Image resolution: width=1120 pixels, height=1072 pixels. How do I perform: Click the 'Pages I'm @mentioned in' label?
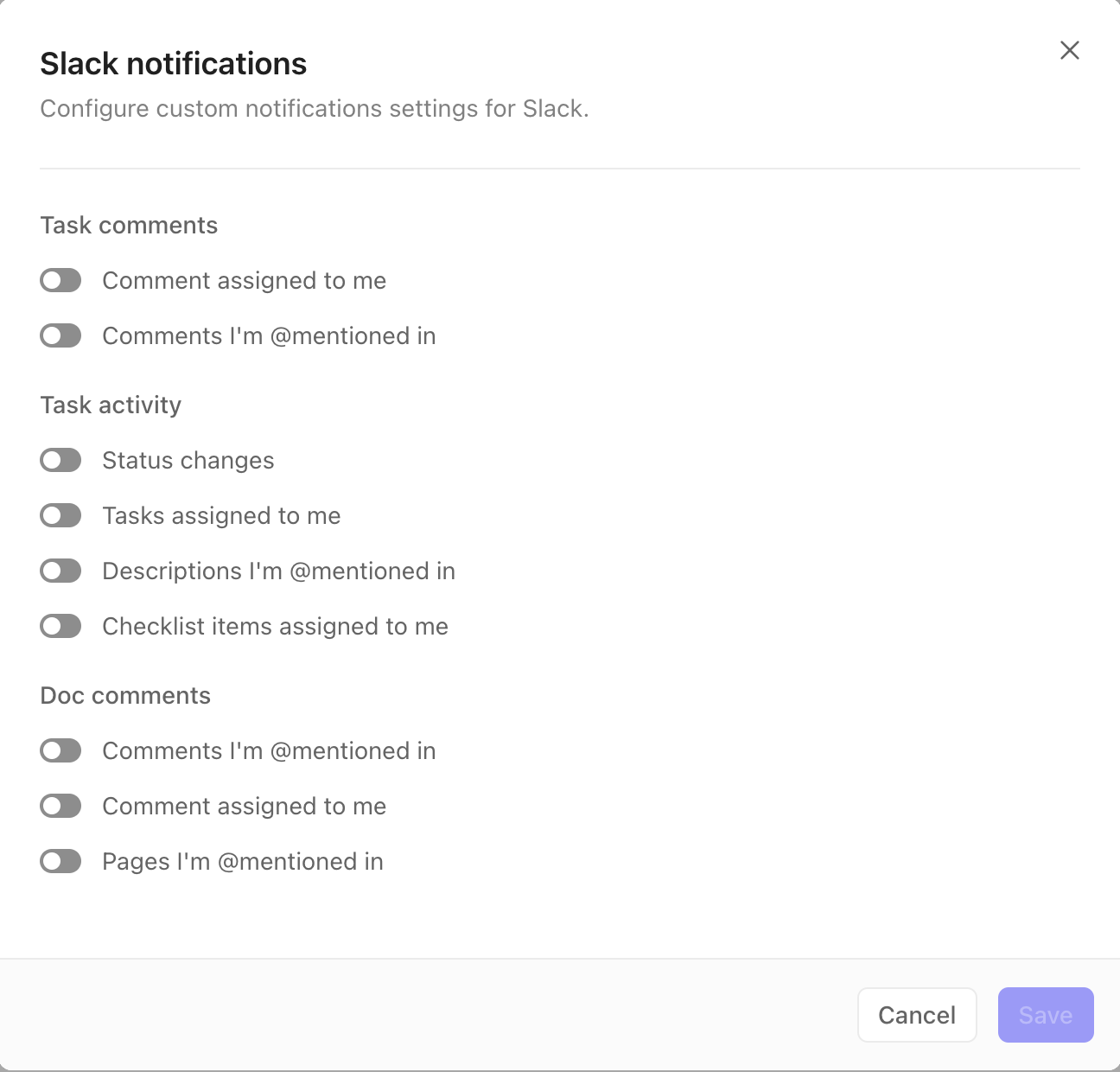coord(243,861)
